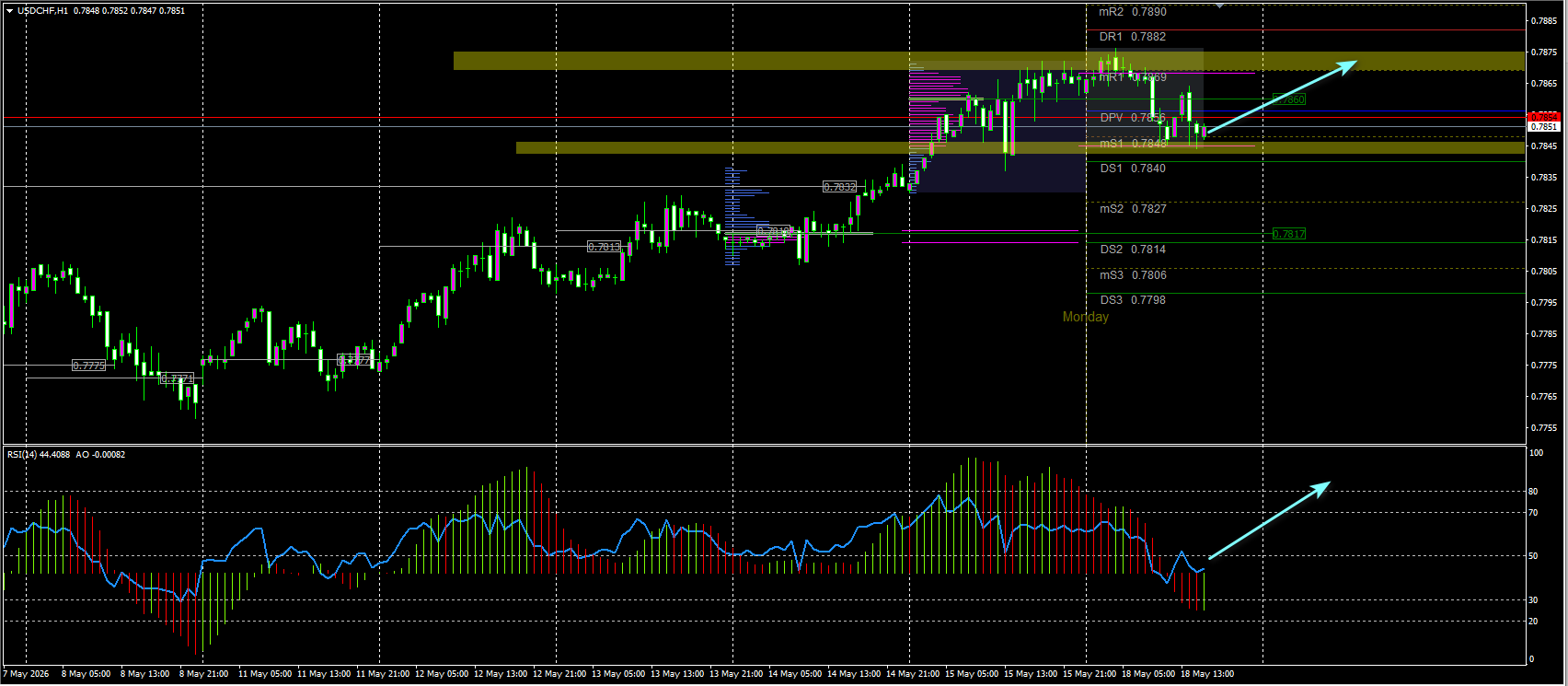Click the RSI scale value 70
Image resolution: width=1568 pixels, height=686 pixels.
(x=1533, y=513)
